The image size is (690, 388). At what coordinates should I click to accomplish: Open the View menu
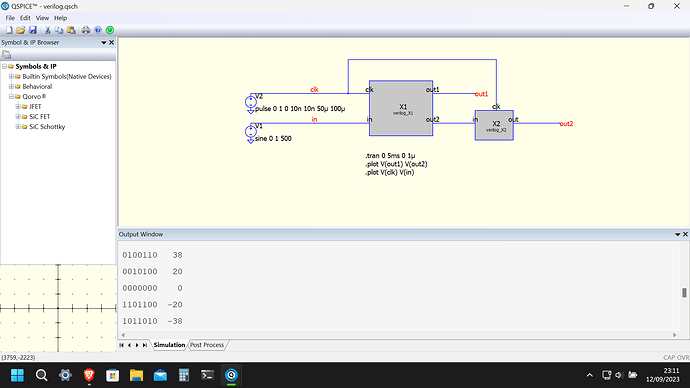click(42, 18)
